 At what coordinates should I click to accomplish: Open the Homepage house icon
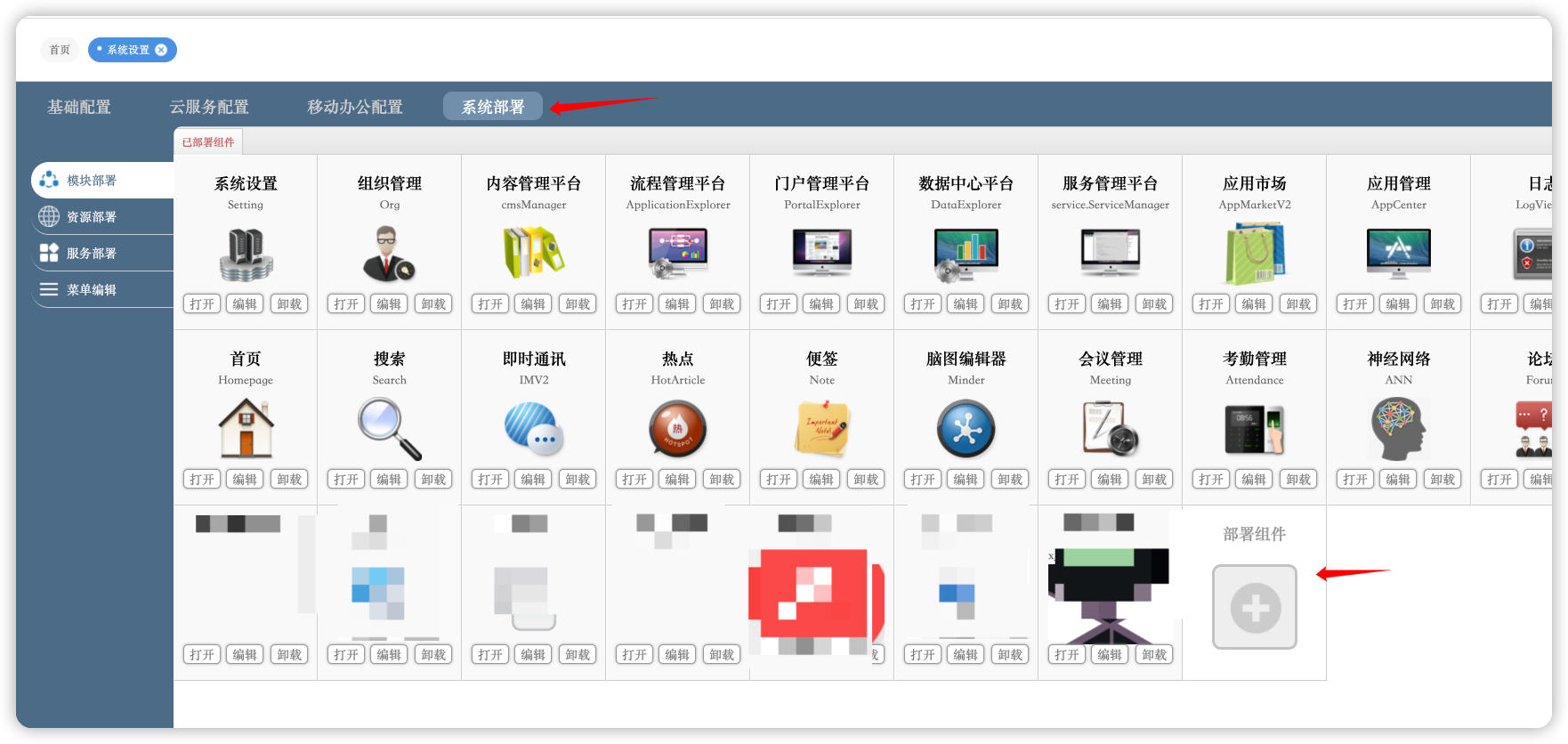coord(246,428)
